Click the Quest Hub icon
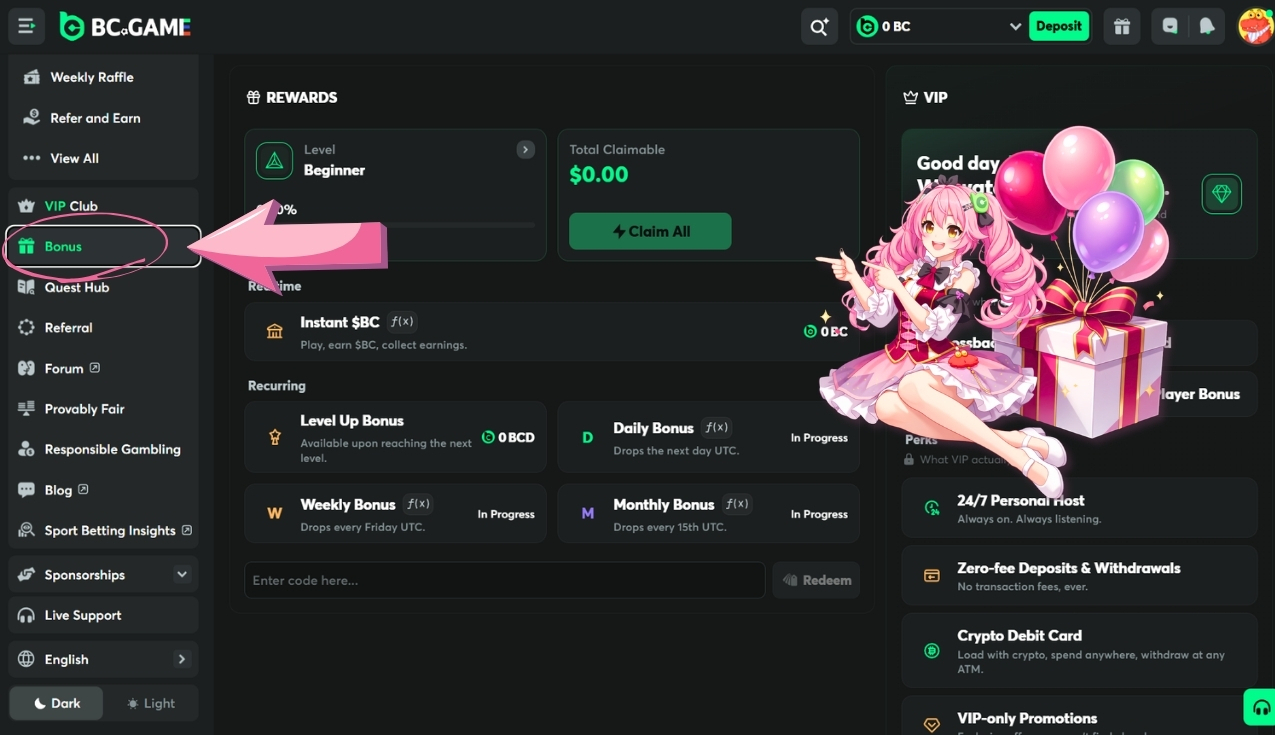The height and width of the screenshot is (735, 1275). tap(26, 287)
